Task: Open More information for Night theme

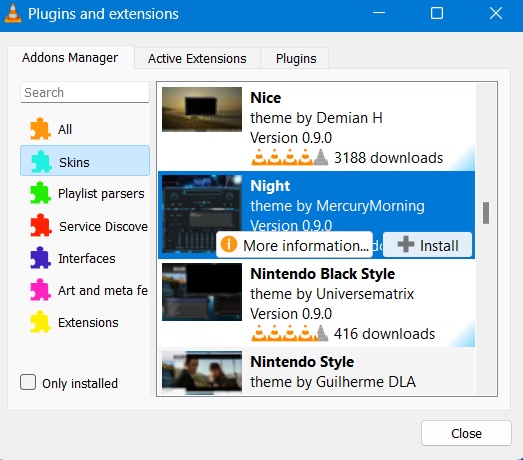Action: [294, 245]
